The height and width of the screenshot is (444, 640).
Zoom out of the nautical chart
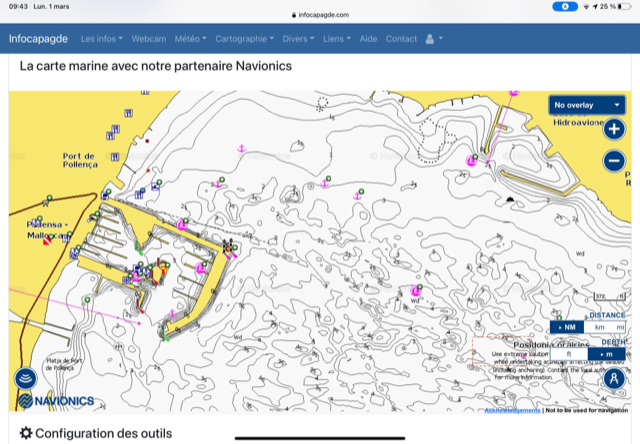pos(614,160)
